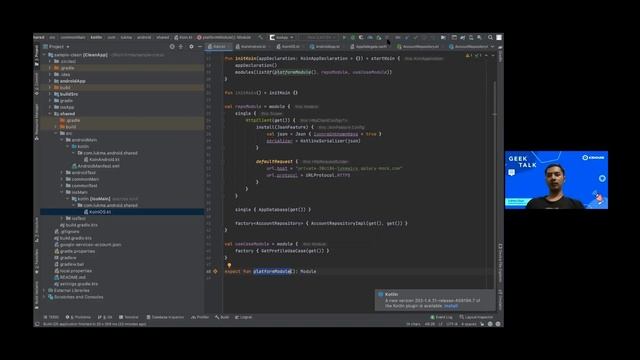Open the Build tool window at bottom

(222, 317)
